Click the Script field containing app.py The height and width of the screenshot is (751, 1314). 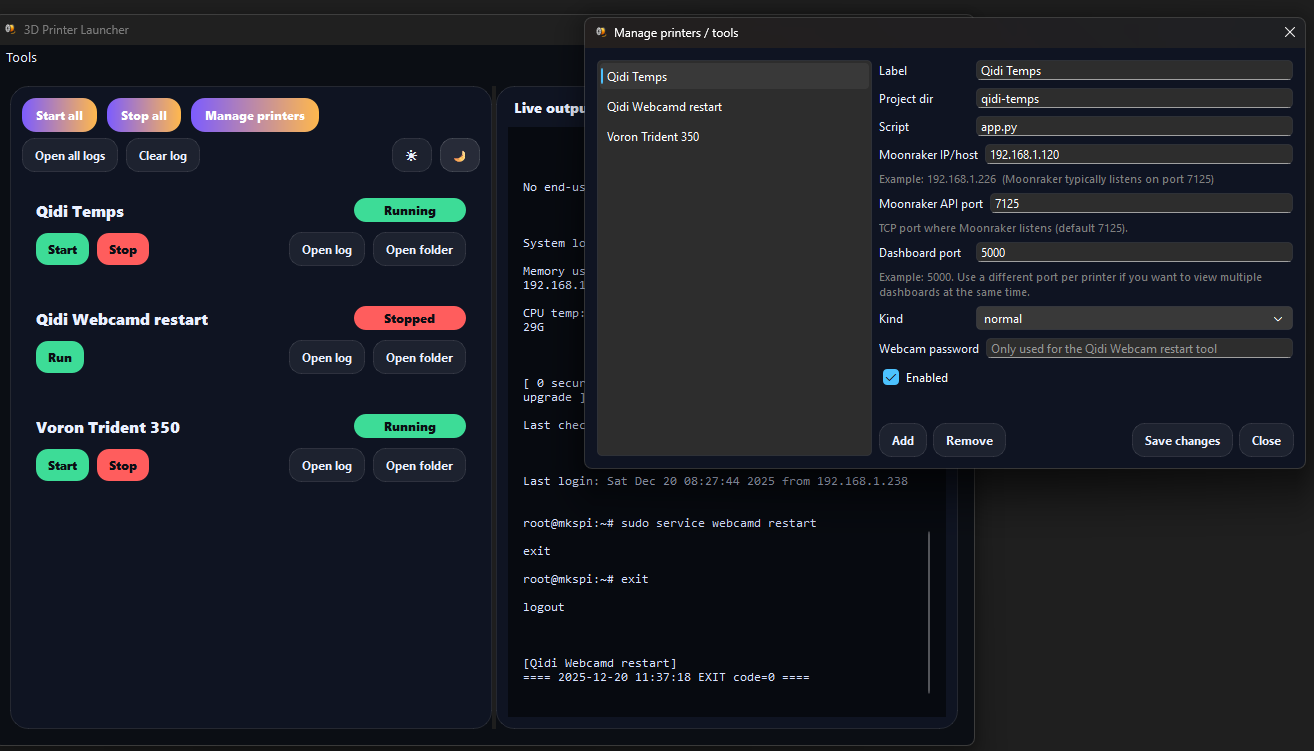pos(1134,126)
